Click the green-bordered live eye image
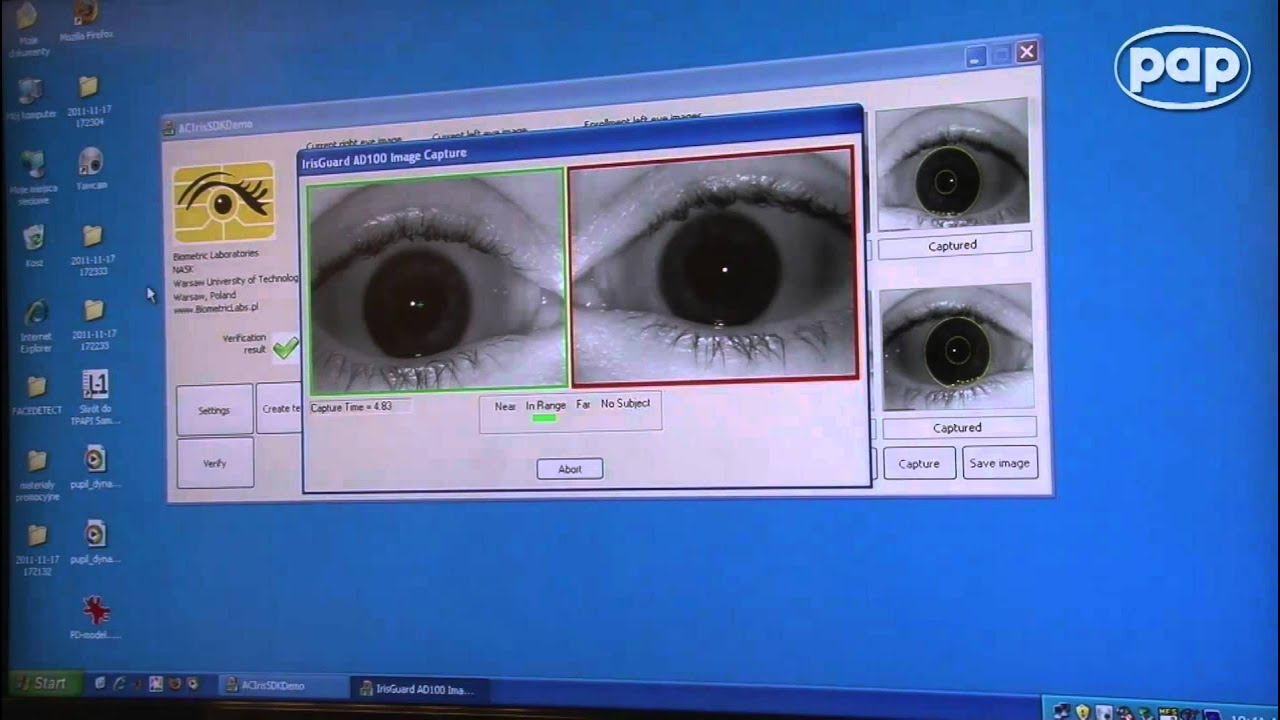Viewport: 1280px width, 720px height. (436, 281)
